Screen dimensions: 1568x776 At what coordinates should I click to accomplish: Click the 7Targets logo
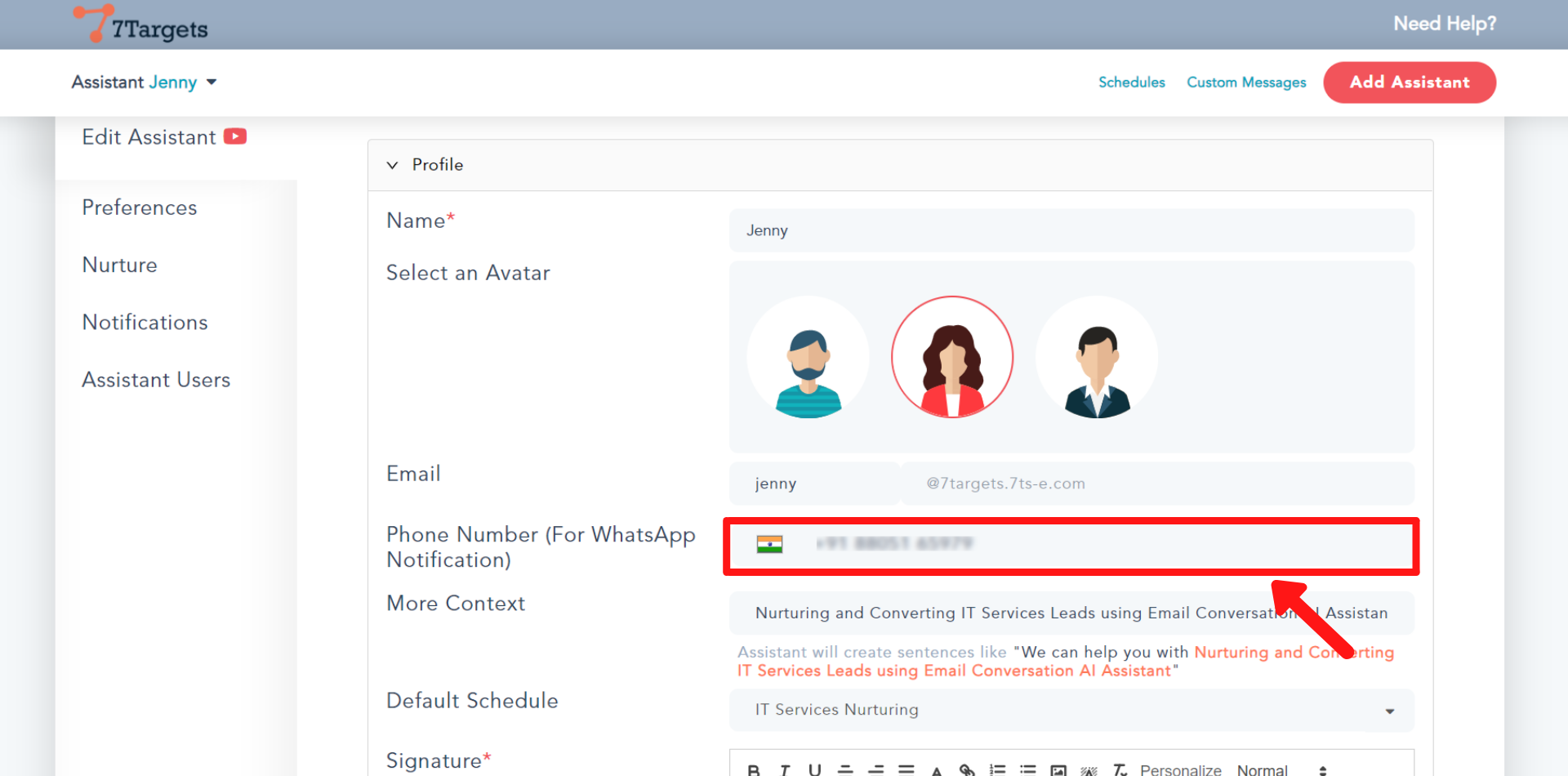coord(140,25)
